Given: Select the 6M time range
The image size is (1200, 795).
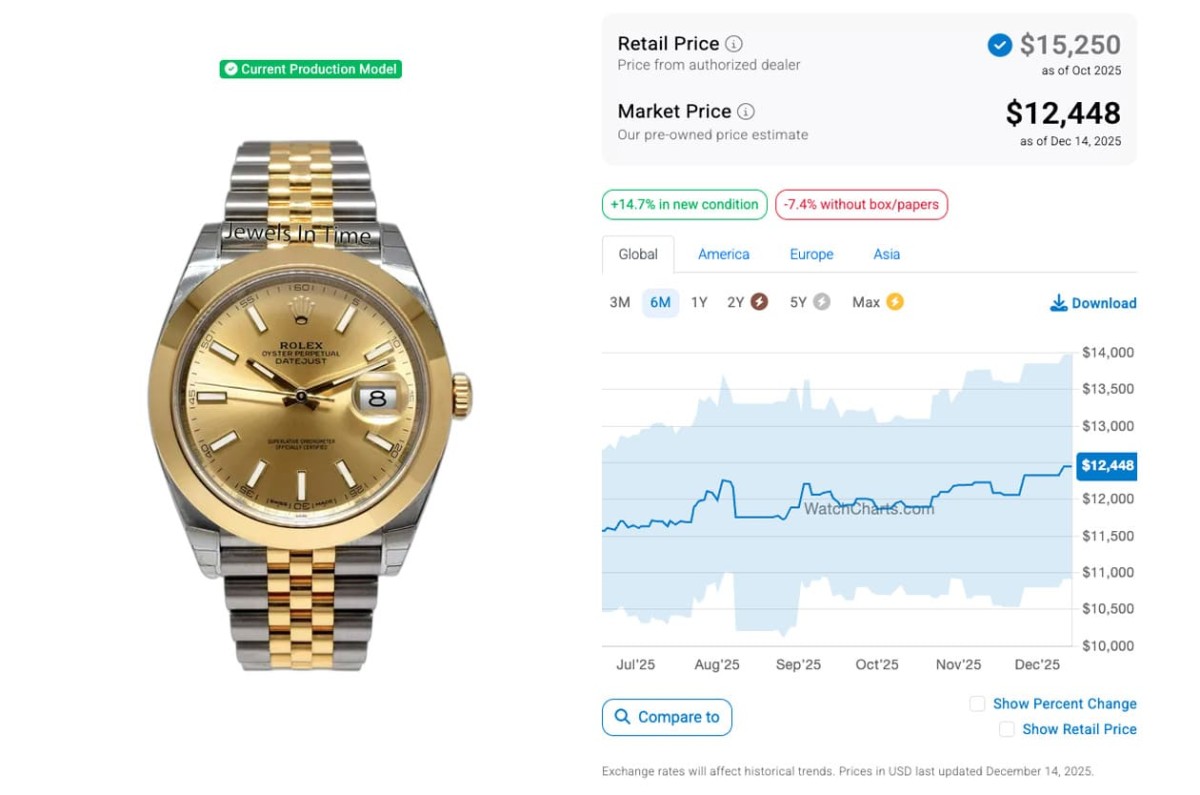Looking at the screenshot, I should (x=660, y=302).
